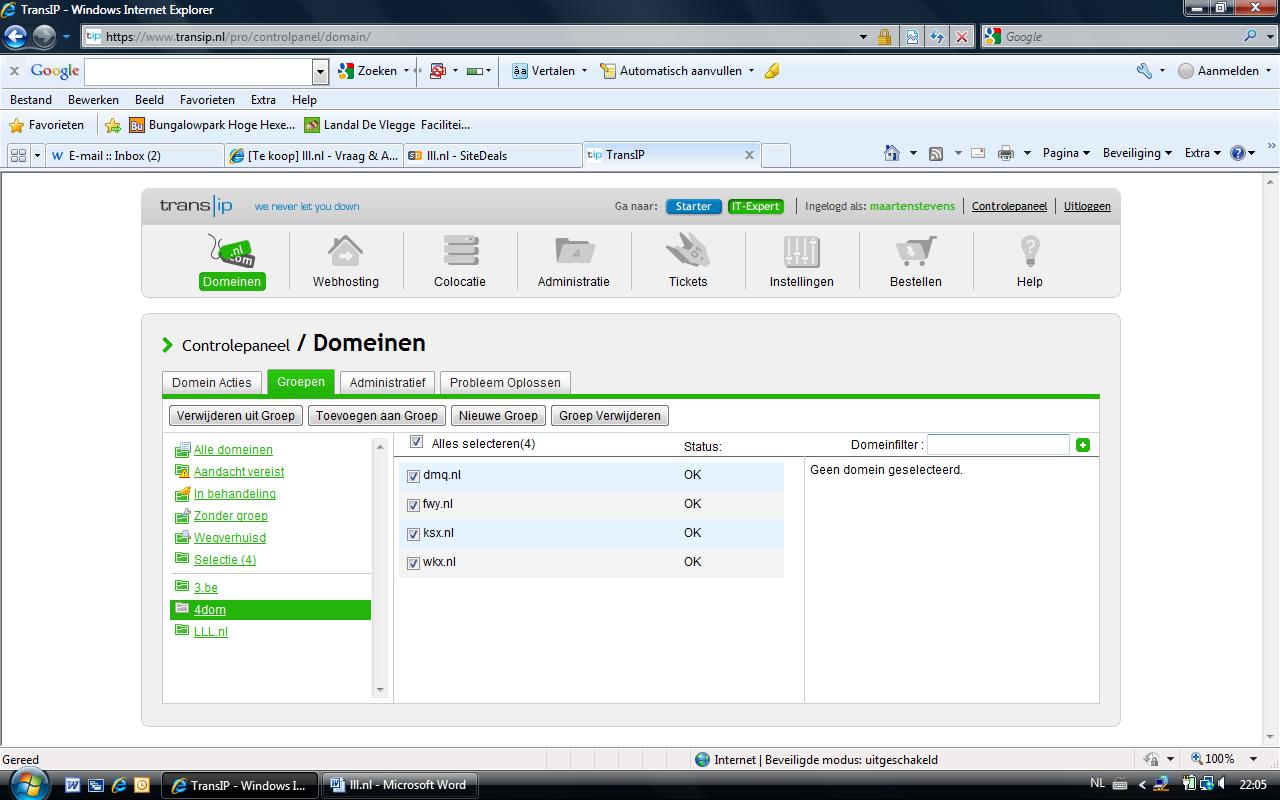Open the address bar history dropdown
The width and height of the screenshot is (1280, 800).
[863, 37]
